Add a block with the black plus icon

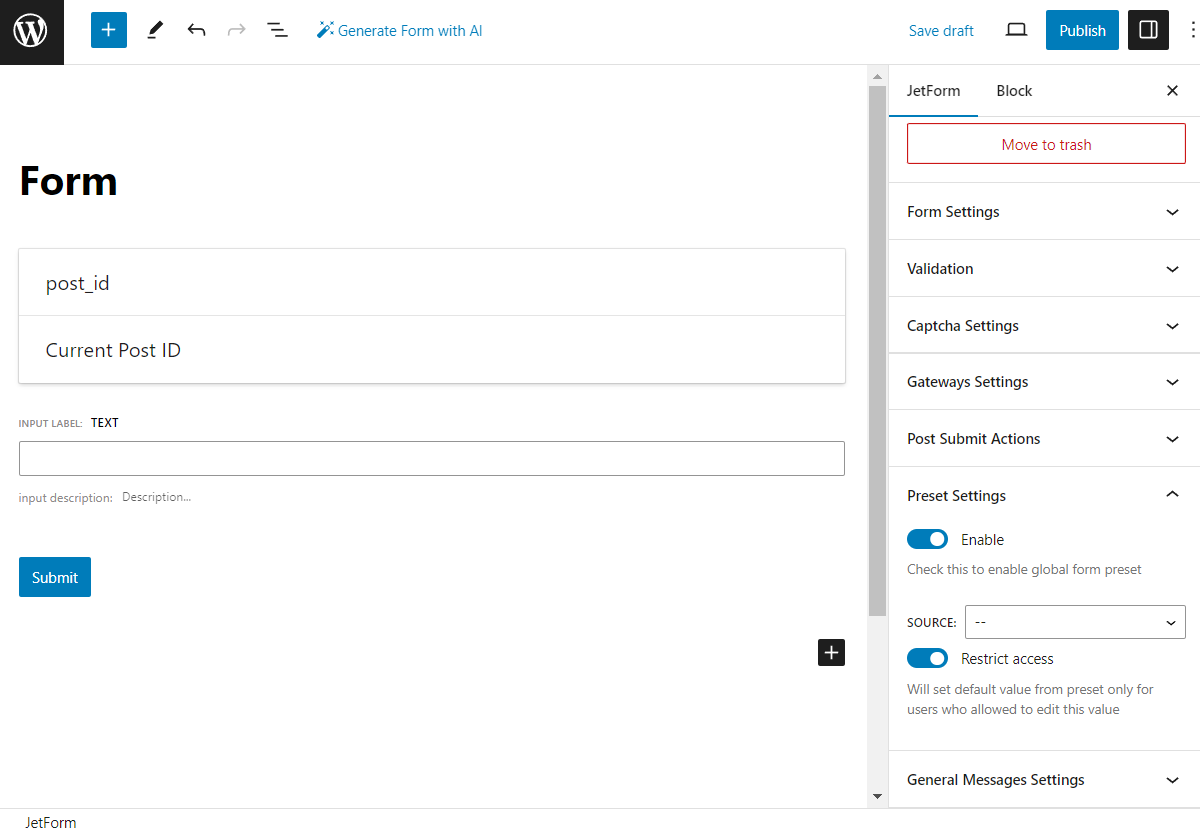click(x=831, y=652)
